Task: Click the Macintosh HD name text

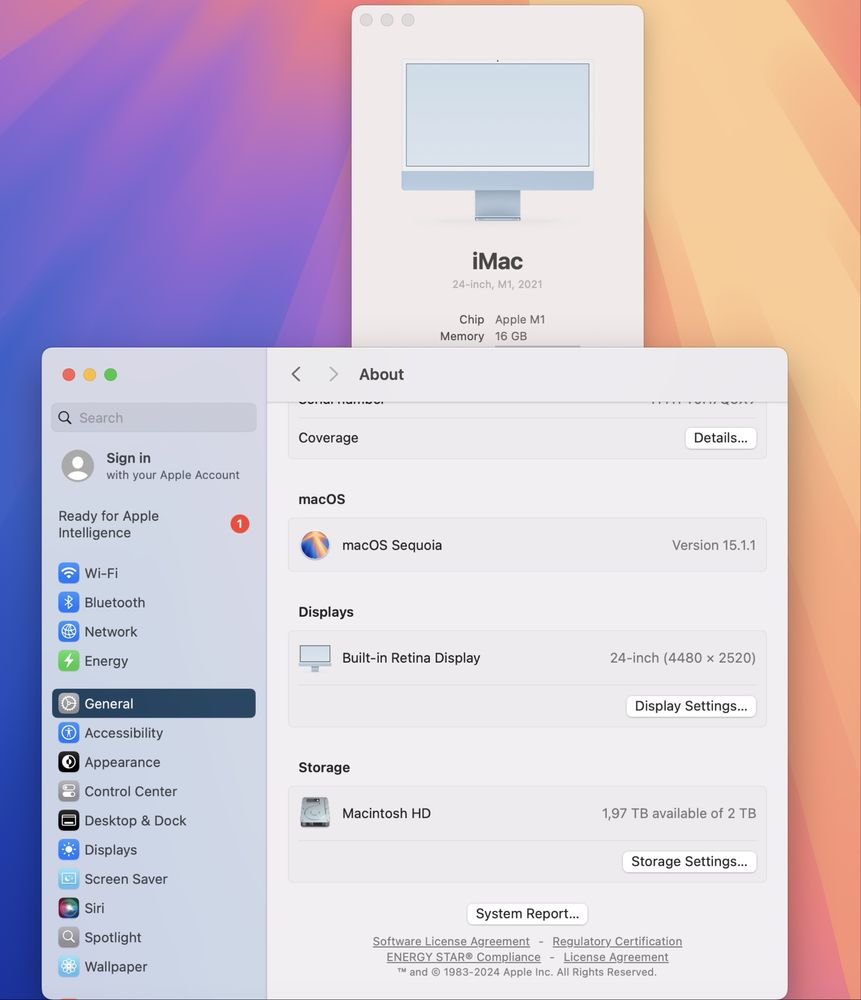Action: 386,814
